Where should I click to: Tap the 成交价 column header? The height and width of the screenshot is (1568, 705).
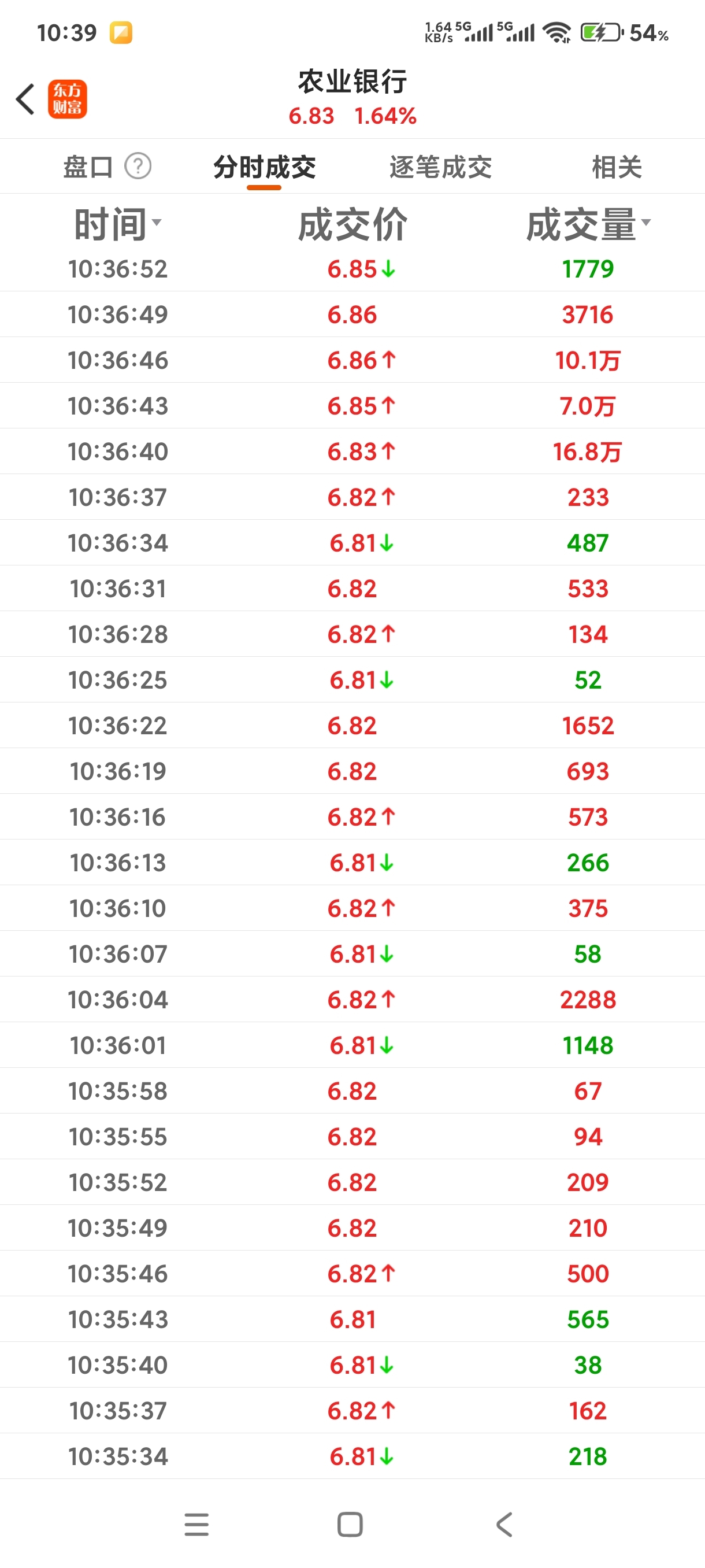(x=352, y=224)
